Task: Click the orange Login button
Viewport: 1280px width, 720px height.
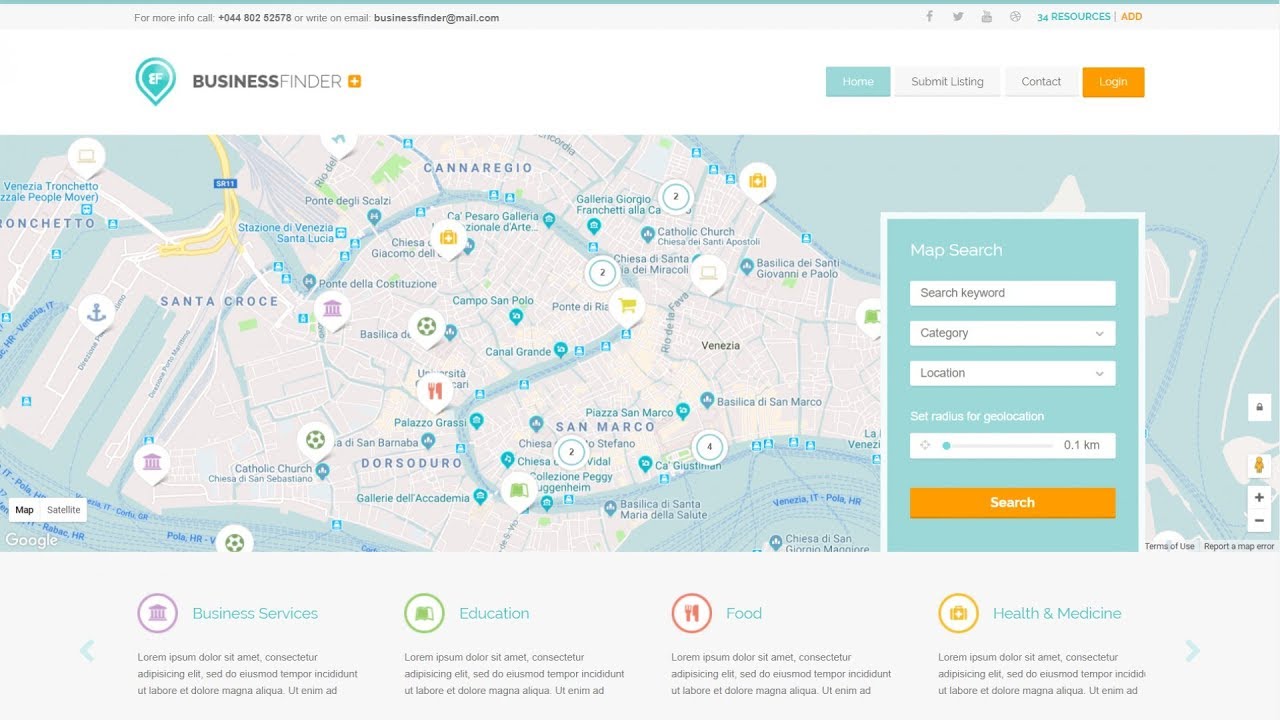Action: click(1113, 82)
